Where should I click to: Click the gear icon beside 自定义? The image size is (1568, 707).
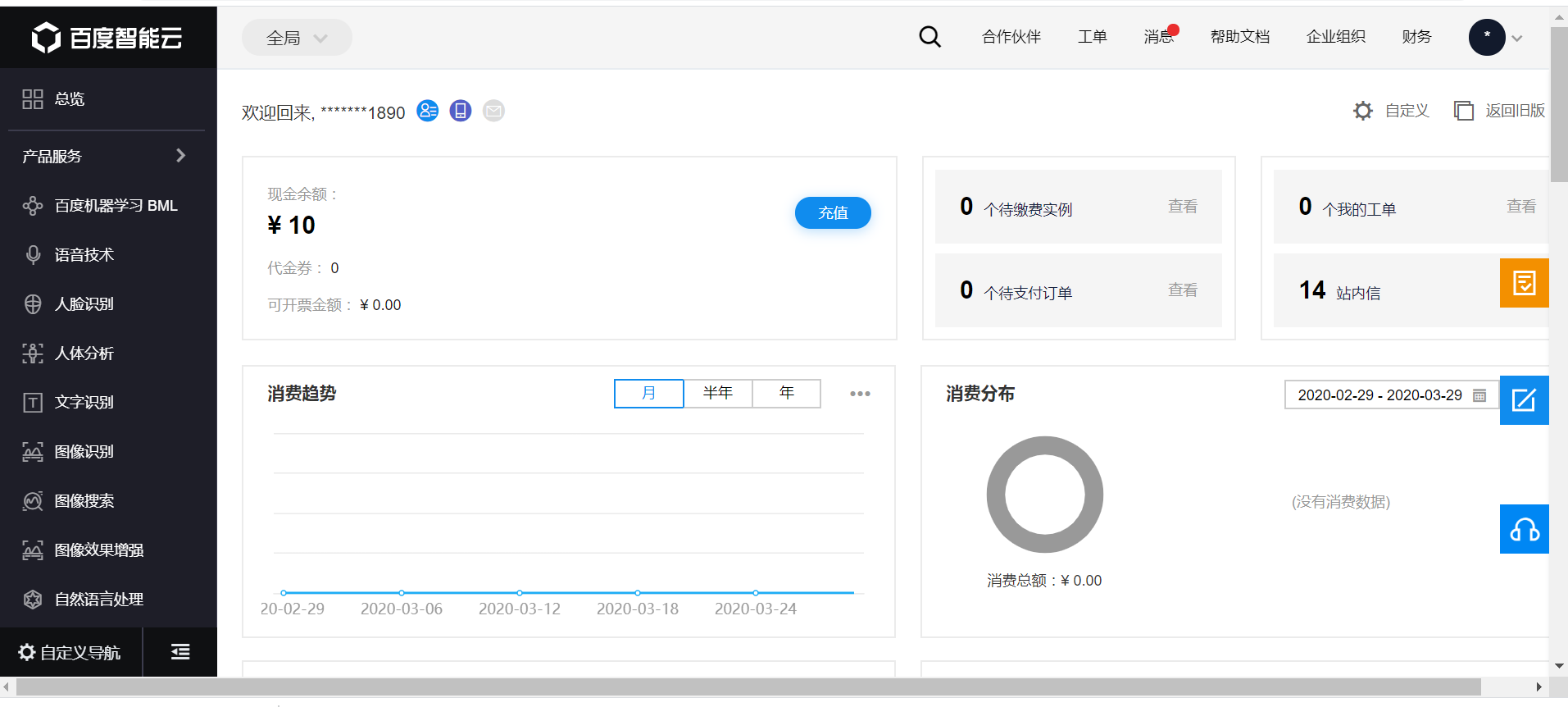1363,111
